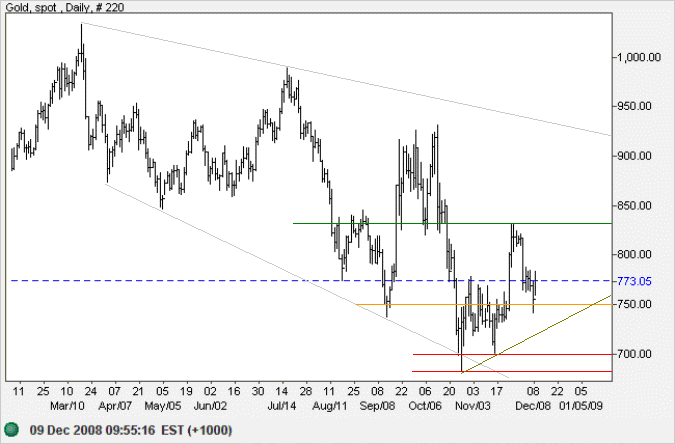The image size is (675, 444).
Task: Select the olive rising trendline
Action: pyautogui.click(x=536, y=334)
